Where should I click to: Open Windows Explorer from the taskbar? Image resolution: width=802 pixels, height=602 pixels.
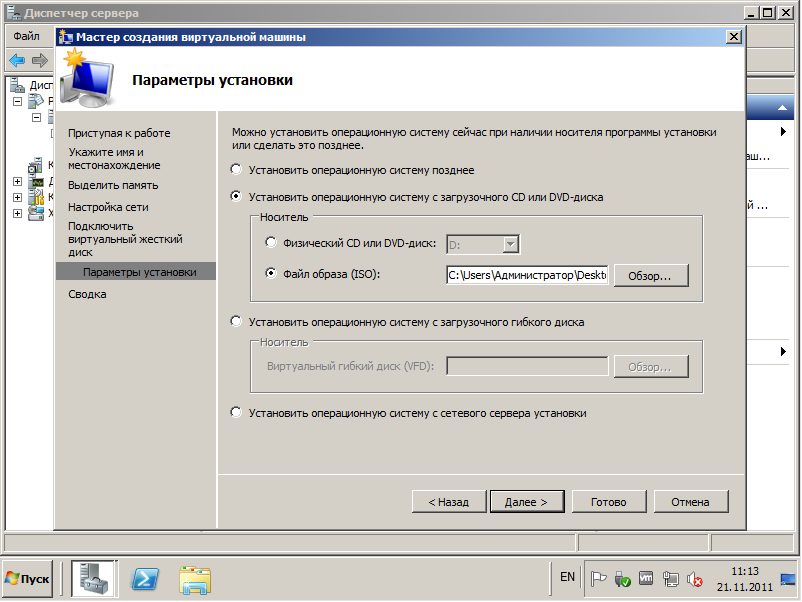pos(195,580)
